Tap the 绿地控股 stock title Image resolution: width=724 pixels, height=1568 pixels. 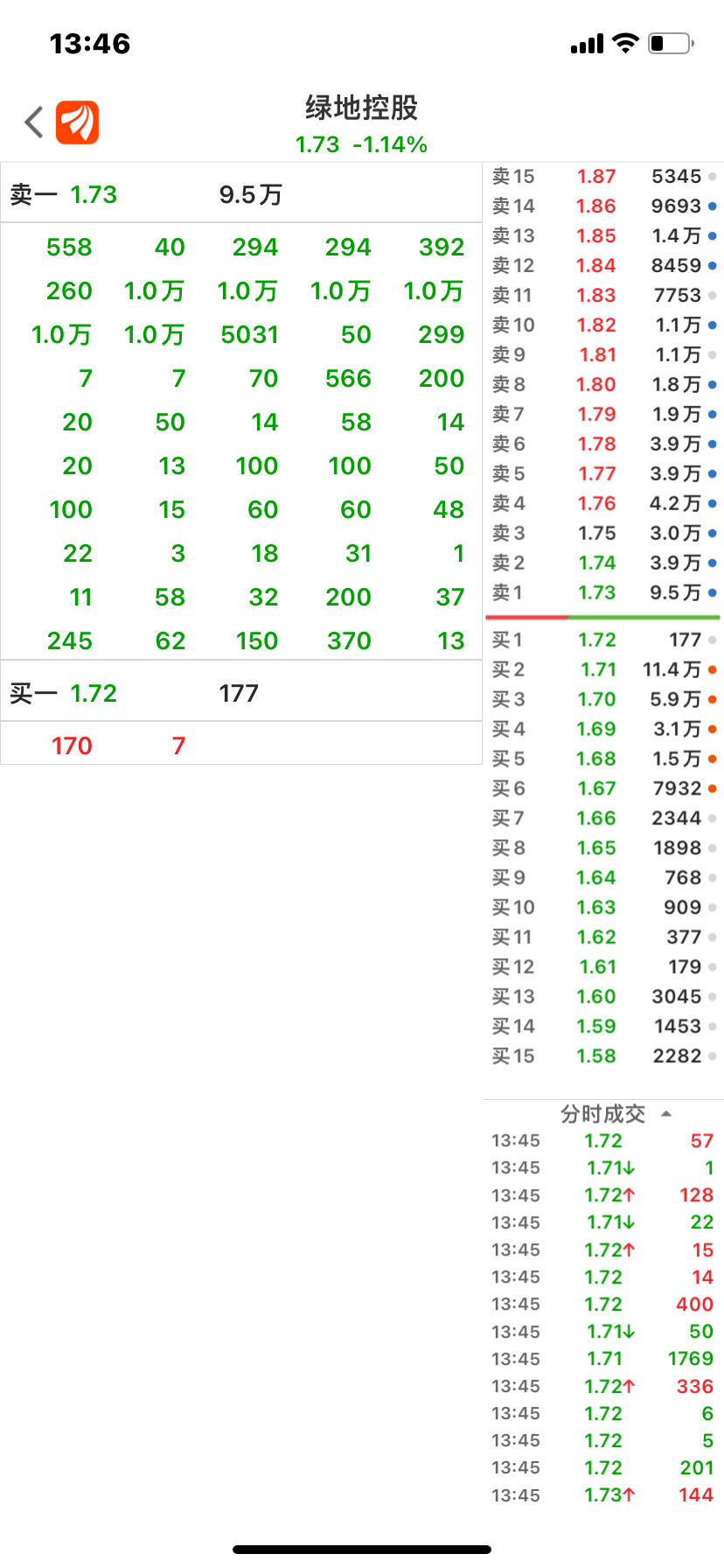pos(361,108)
